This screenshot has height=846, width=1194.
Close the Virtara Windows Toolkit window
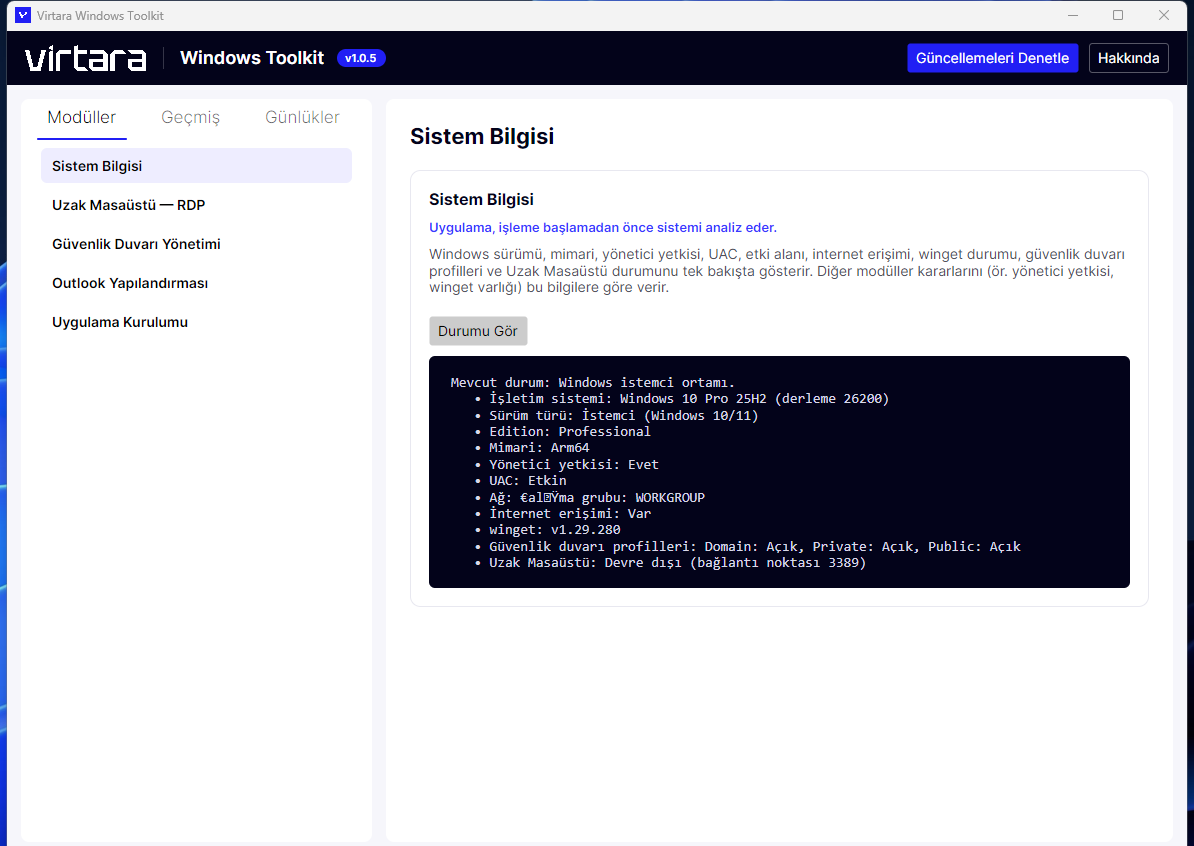(1164, 15)
